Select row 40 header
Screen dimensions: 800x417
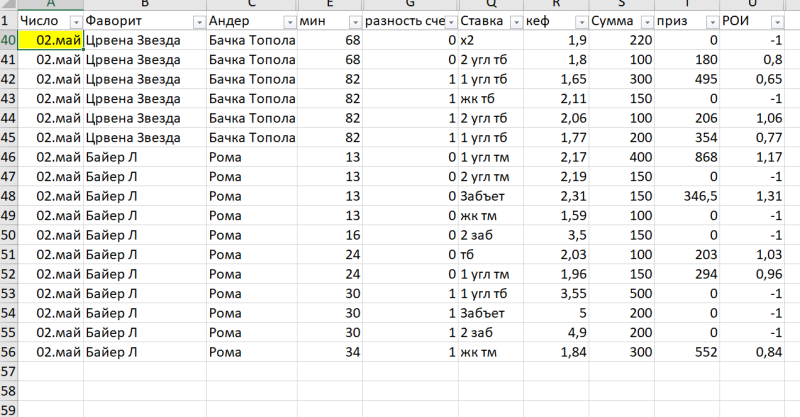point(8,40)
